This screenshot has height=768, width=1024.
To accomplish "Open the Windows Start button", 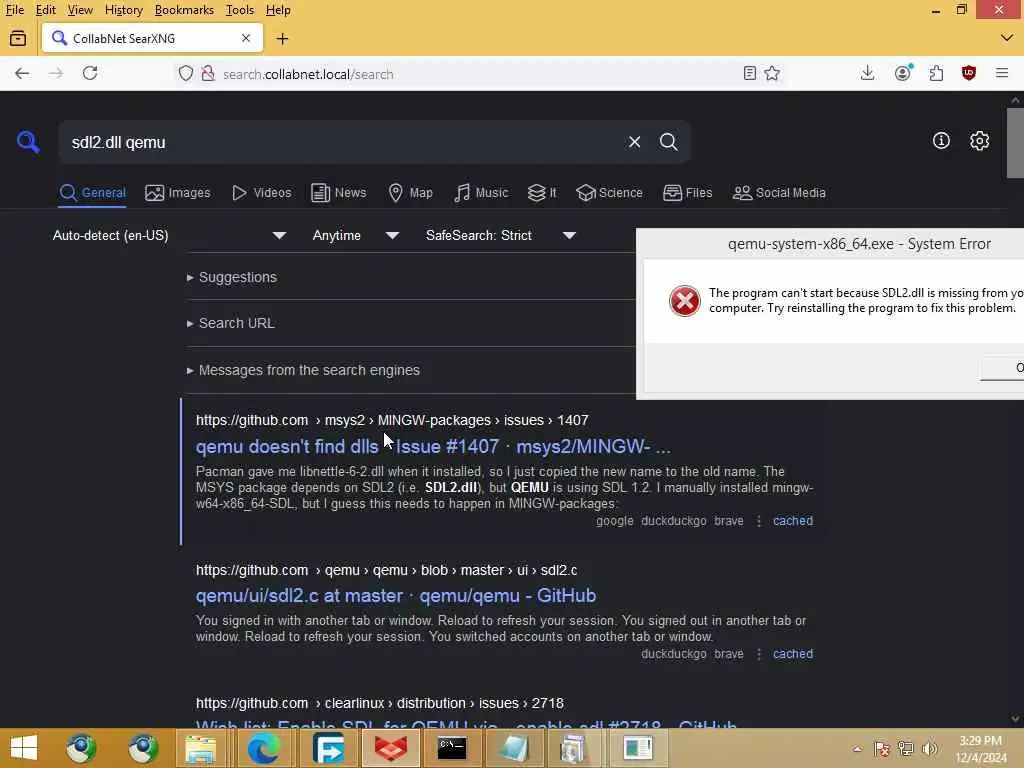I will 24,748.
